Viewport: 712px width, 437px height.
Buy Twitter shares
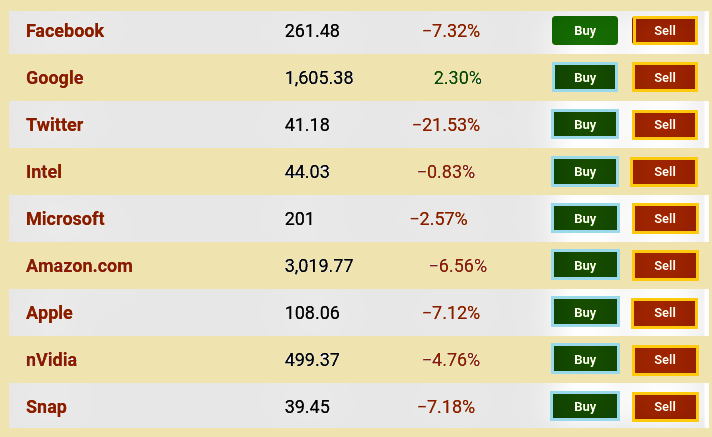pyautogui.click(x=585, y=124)
